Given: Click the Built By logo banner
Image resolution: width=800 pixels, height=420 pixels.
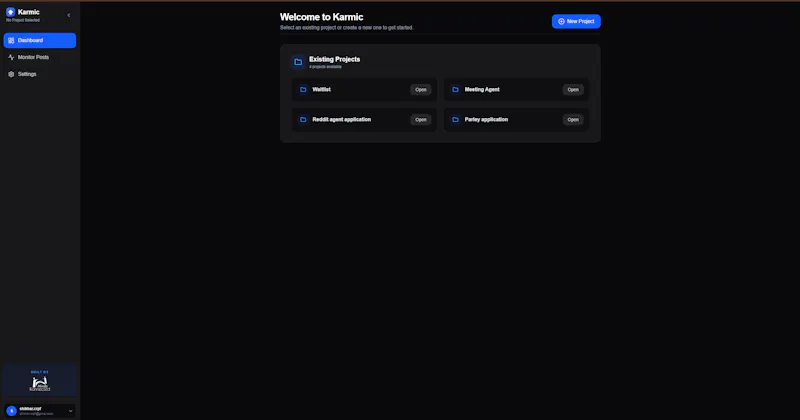Looking at the screenshot, I should tap(40, 381).
